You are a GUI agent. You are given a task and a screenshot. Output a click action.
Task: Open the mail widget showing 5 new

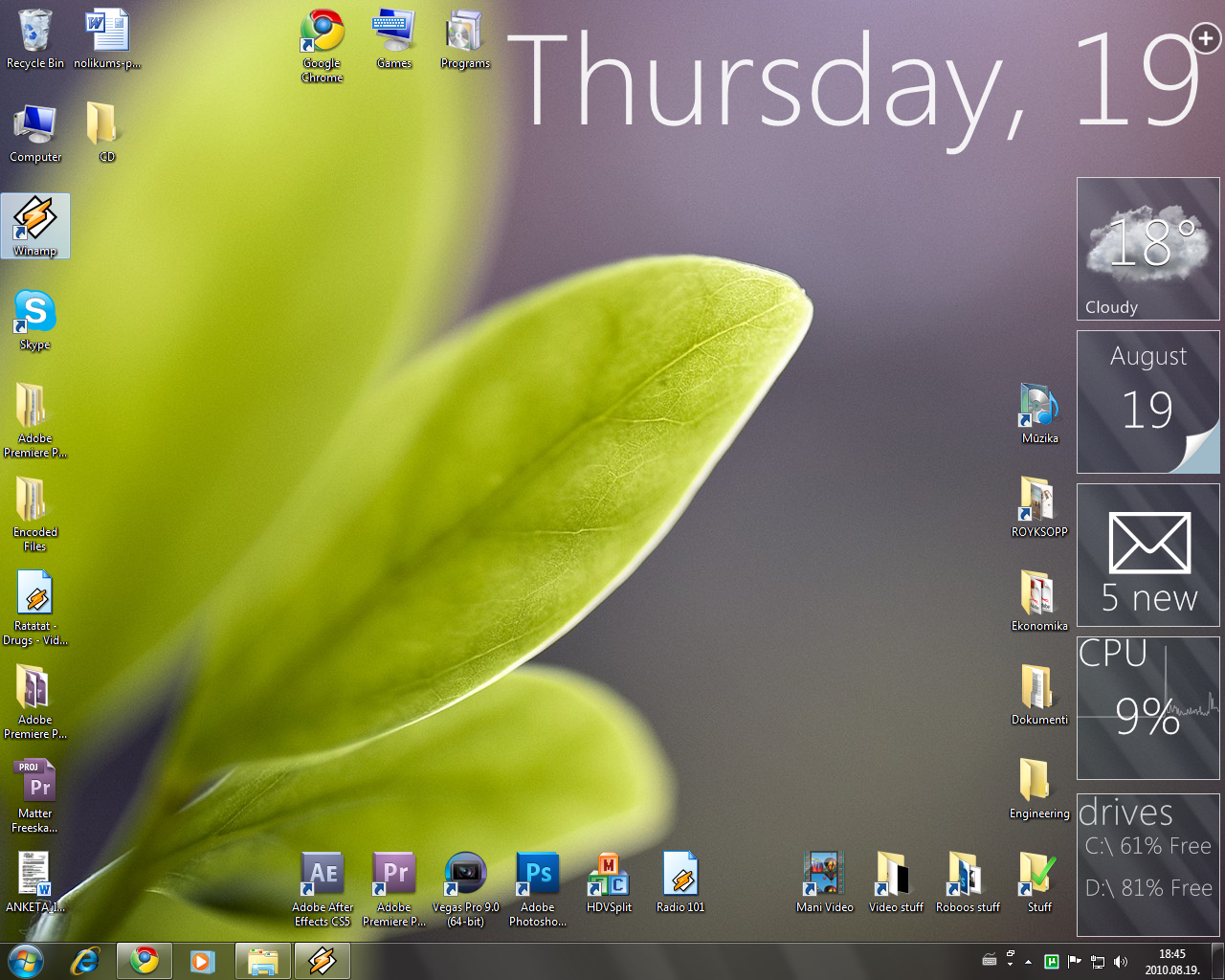(1148, 555)
